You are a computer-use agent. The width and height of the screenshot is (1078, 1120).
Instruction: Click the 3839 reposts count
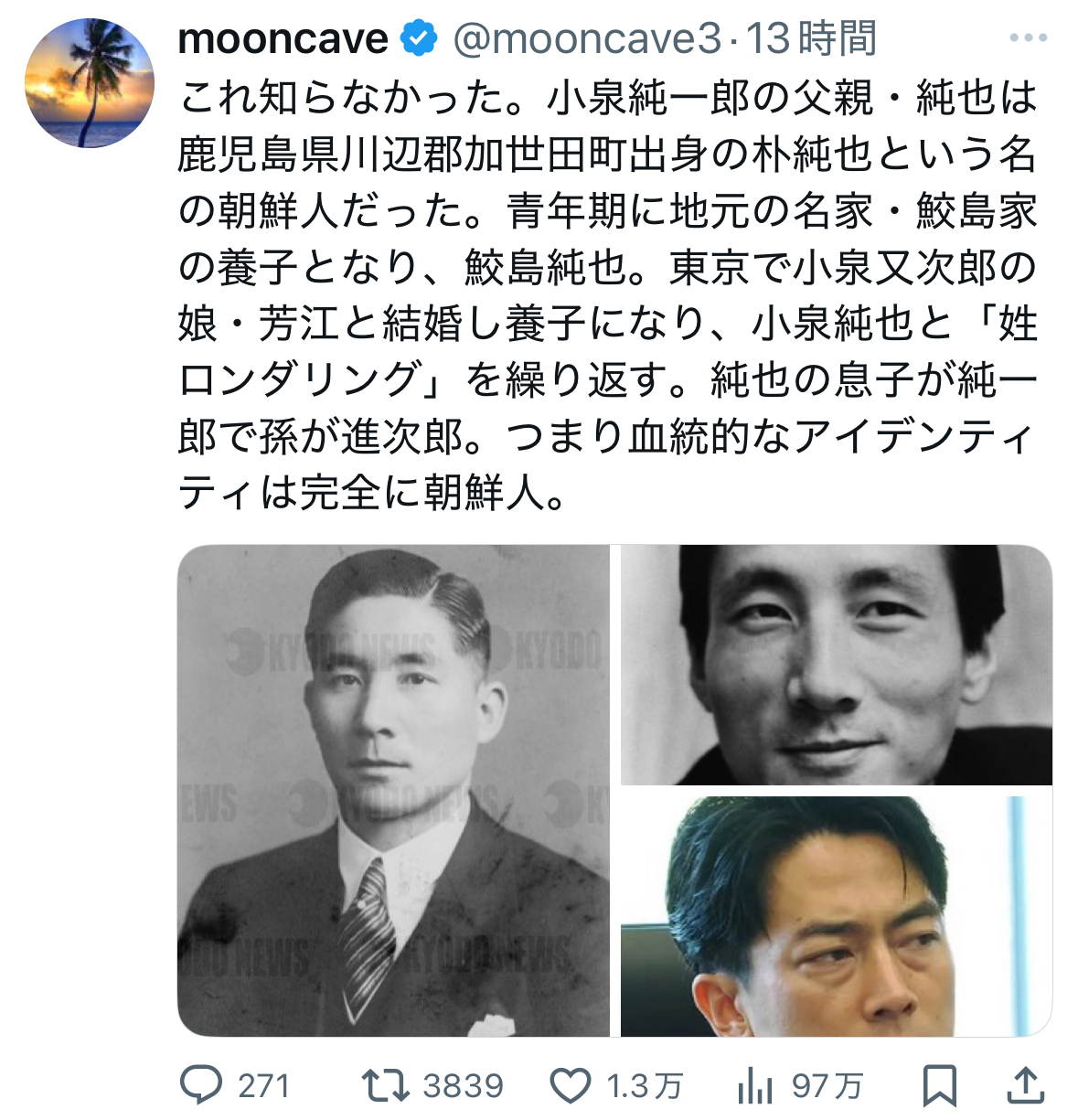(463, 1086)
